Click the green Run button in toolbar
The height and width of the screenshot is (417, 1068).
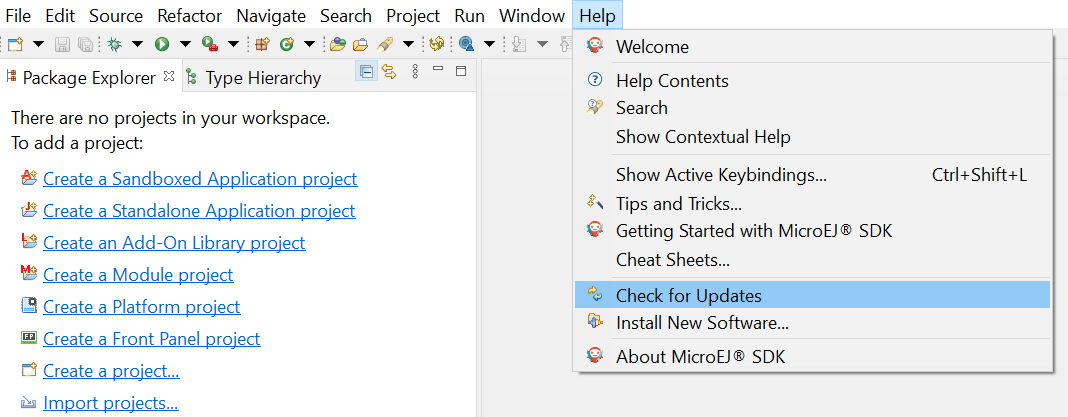(160, 44)
